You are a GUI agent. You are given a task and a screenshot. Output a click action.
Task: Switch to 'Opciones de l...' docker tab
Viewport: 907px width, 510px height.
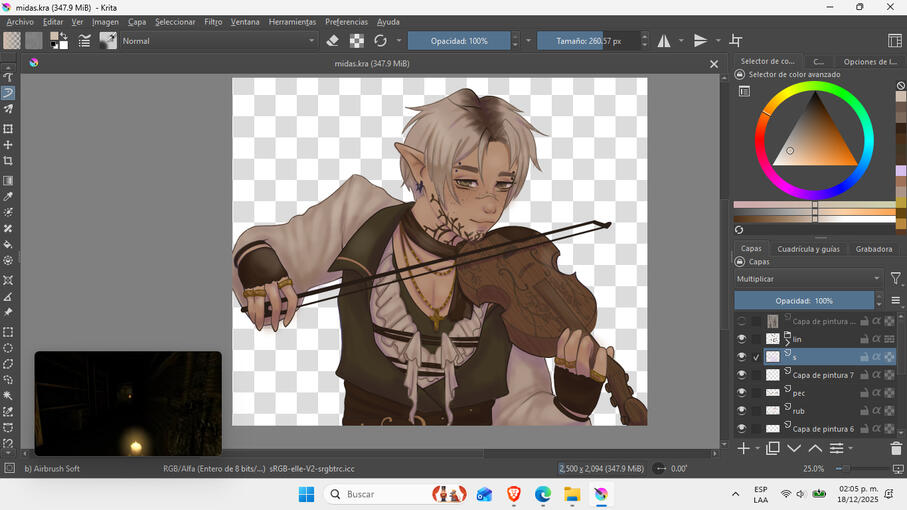point(870,61)
